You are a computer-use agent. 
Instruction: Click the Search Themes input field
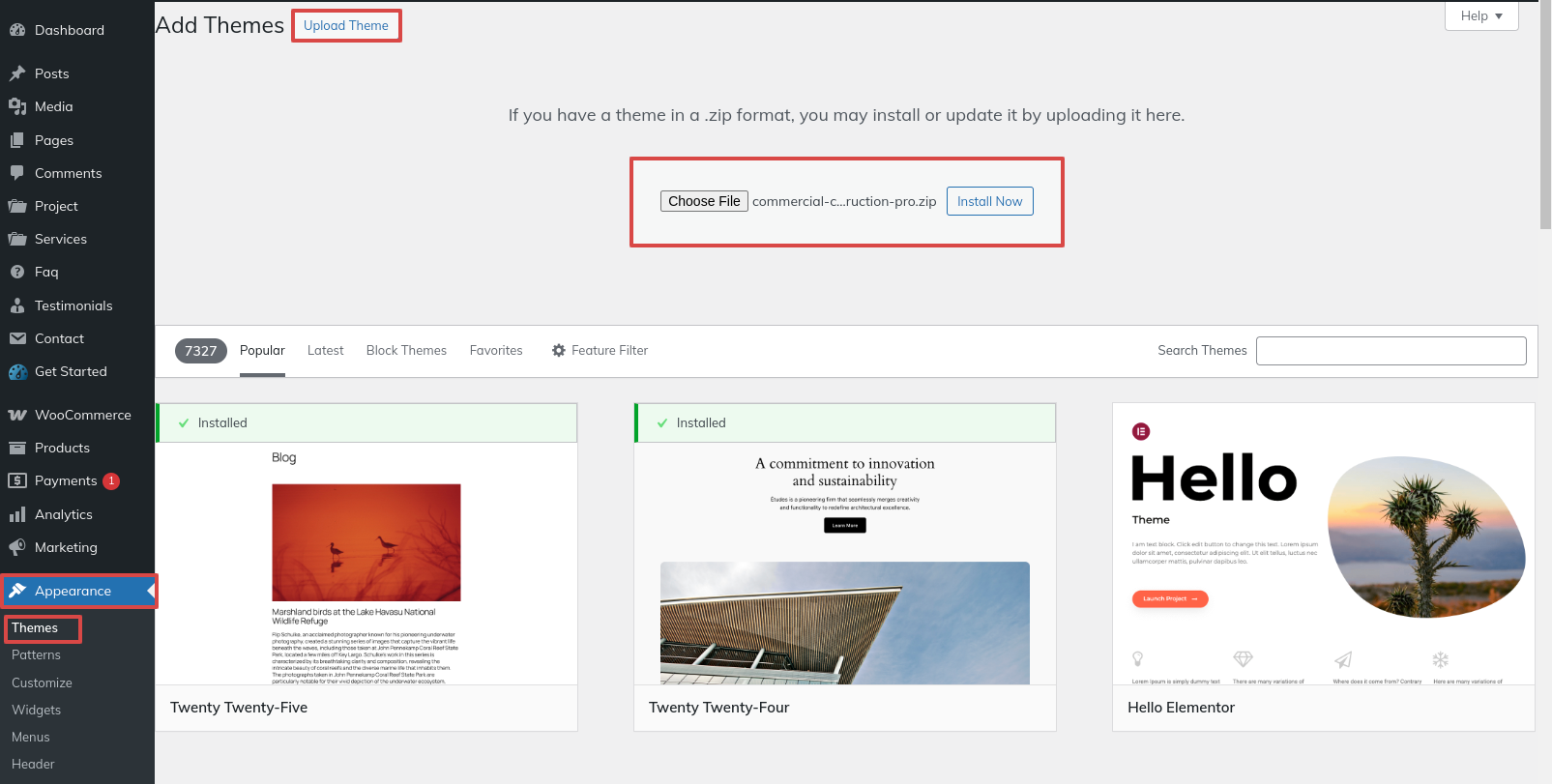coord(1391,350)
